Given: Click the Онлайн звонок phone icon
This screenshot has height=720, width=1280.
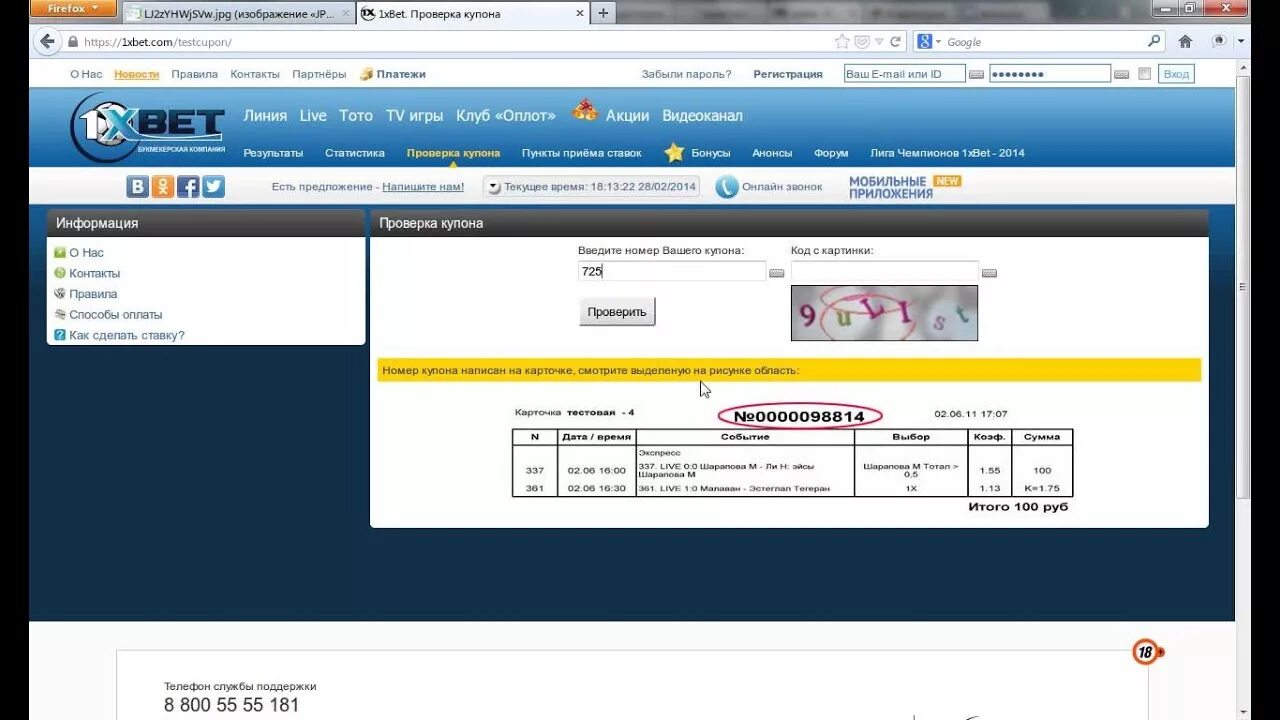Looking at the screenshot, I should pos(727,187).
